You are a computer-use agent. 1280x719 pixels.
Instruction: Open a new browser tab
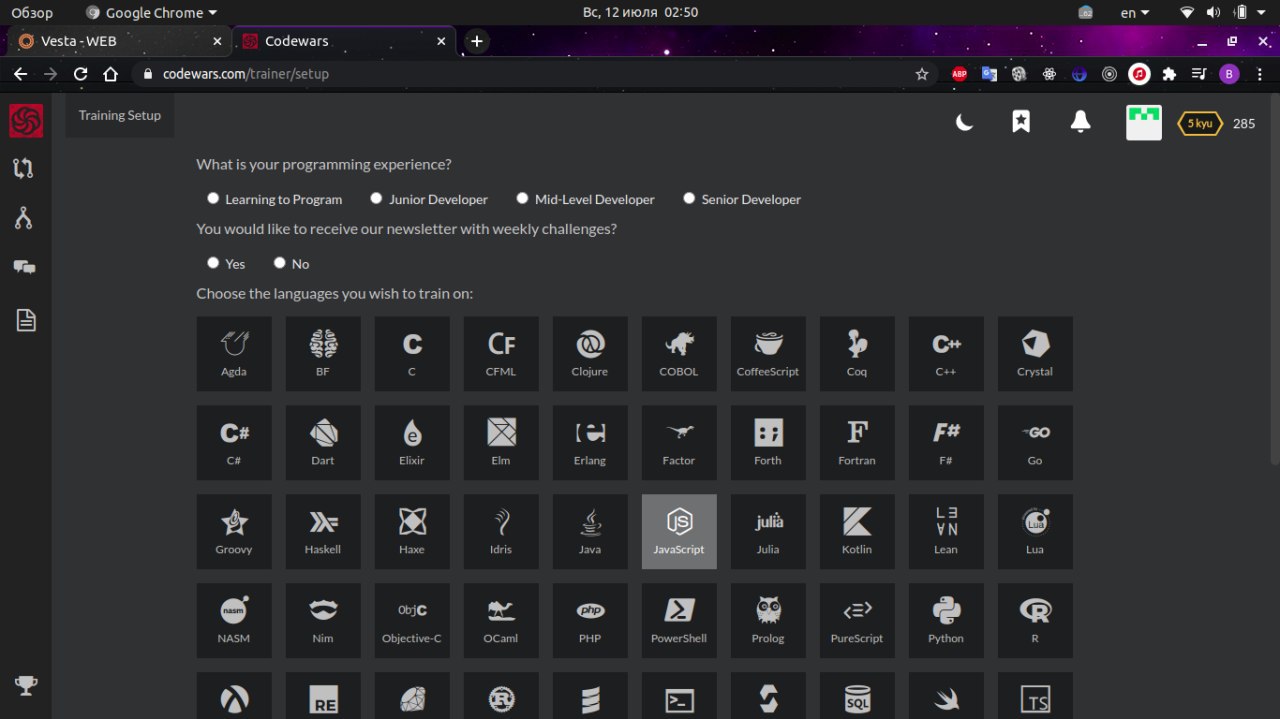pyautogui.click(x=477, y=41)
